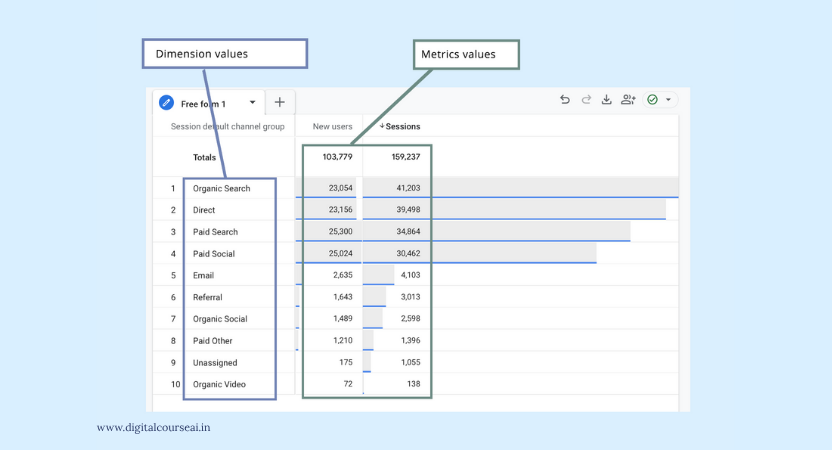Click row number 1 cell
The image size is (832, 450).
coord(173,188)
